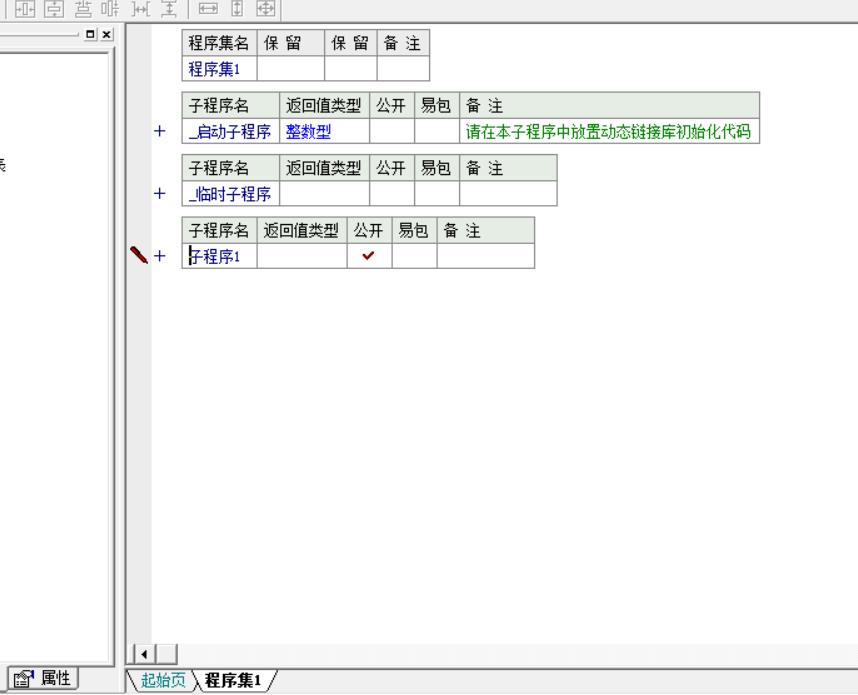
Task: Click the green 请在本子程序中放置动态链接库初始化代码 remark
Action: [x=608, y=131]
